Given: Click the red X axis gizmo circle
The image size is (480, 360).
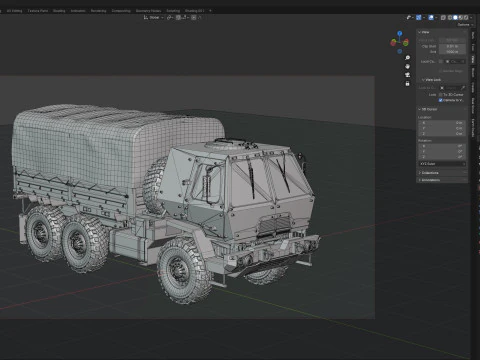Looking at the screenshot, I should pos(393,43).
